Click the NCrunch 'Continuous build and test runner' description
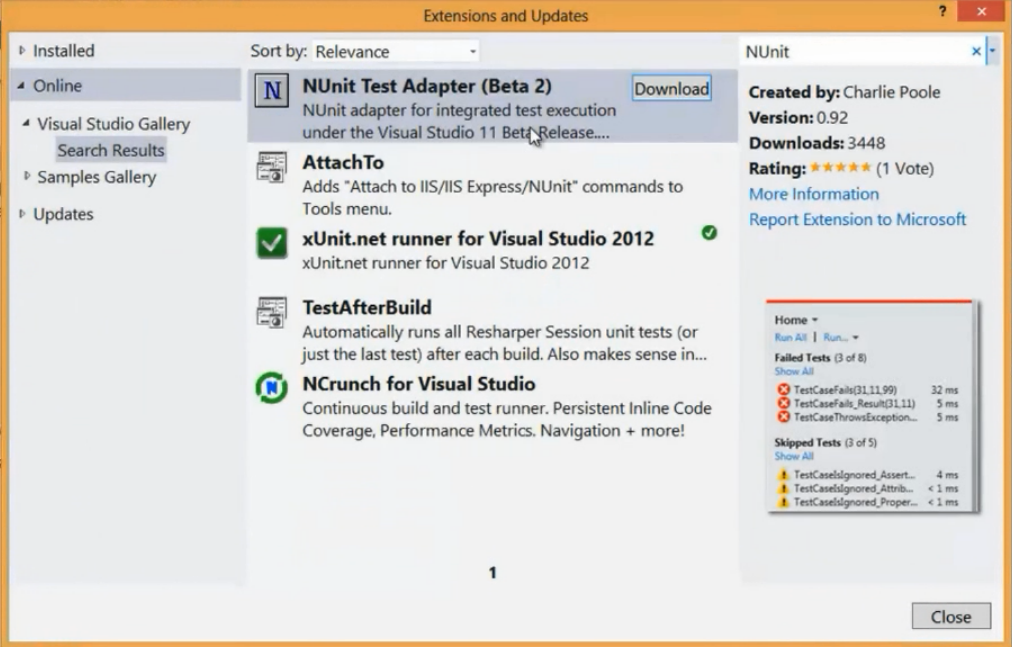The image size is (1012, 647). (x=507, y=419)
